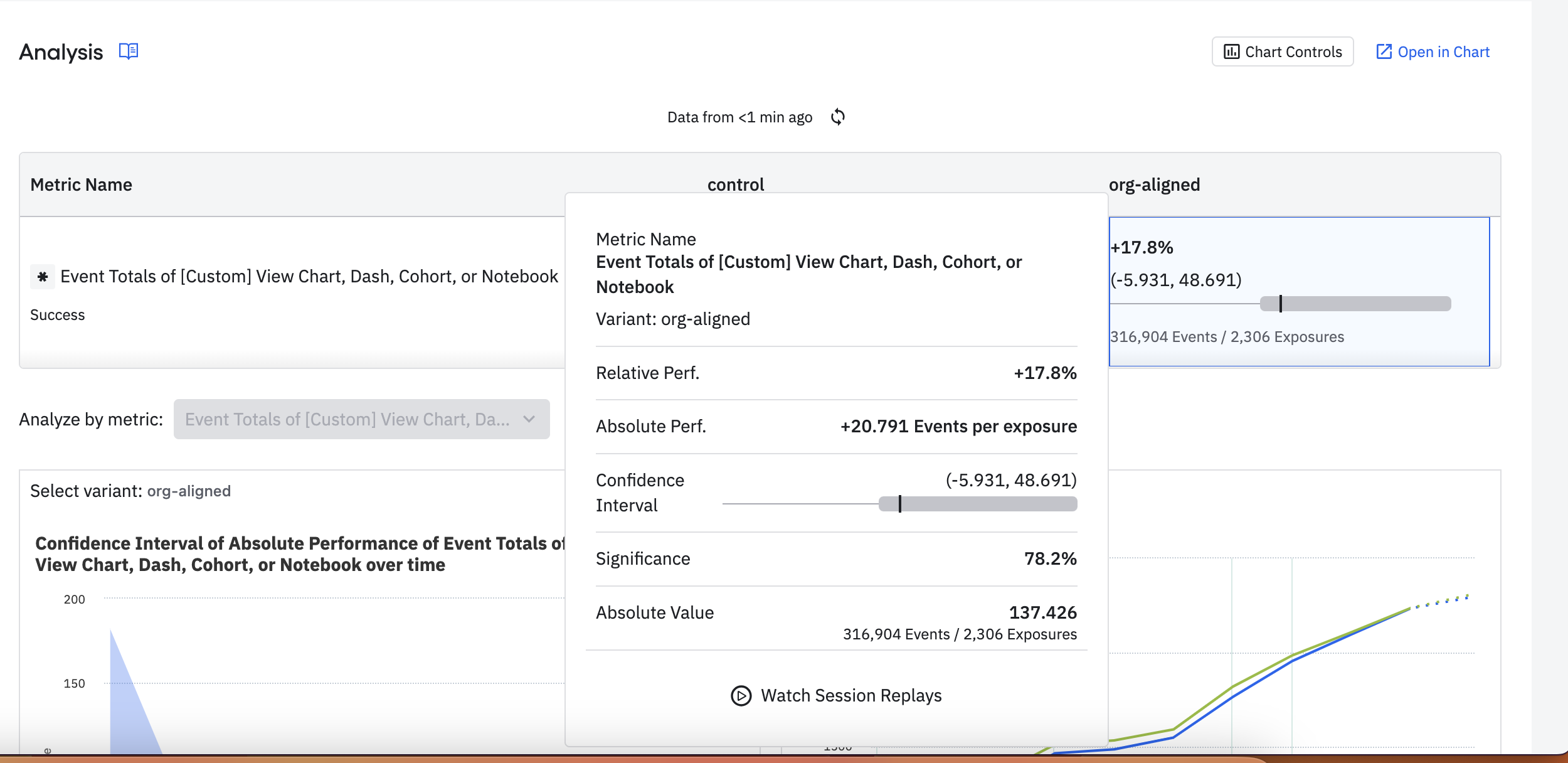Select variant org-aligned label
This screenshot has width=1568, height=763.
coord(188,491)
